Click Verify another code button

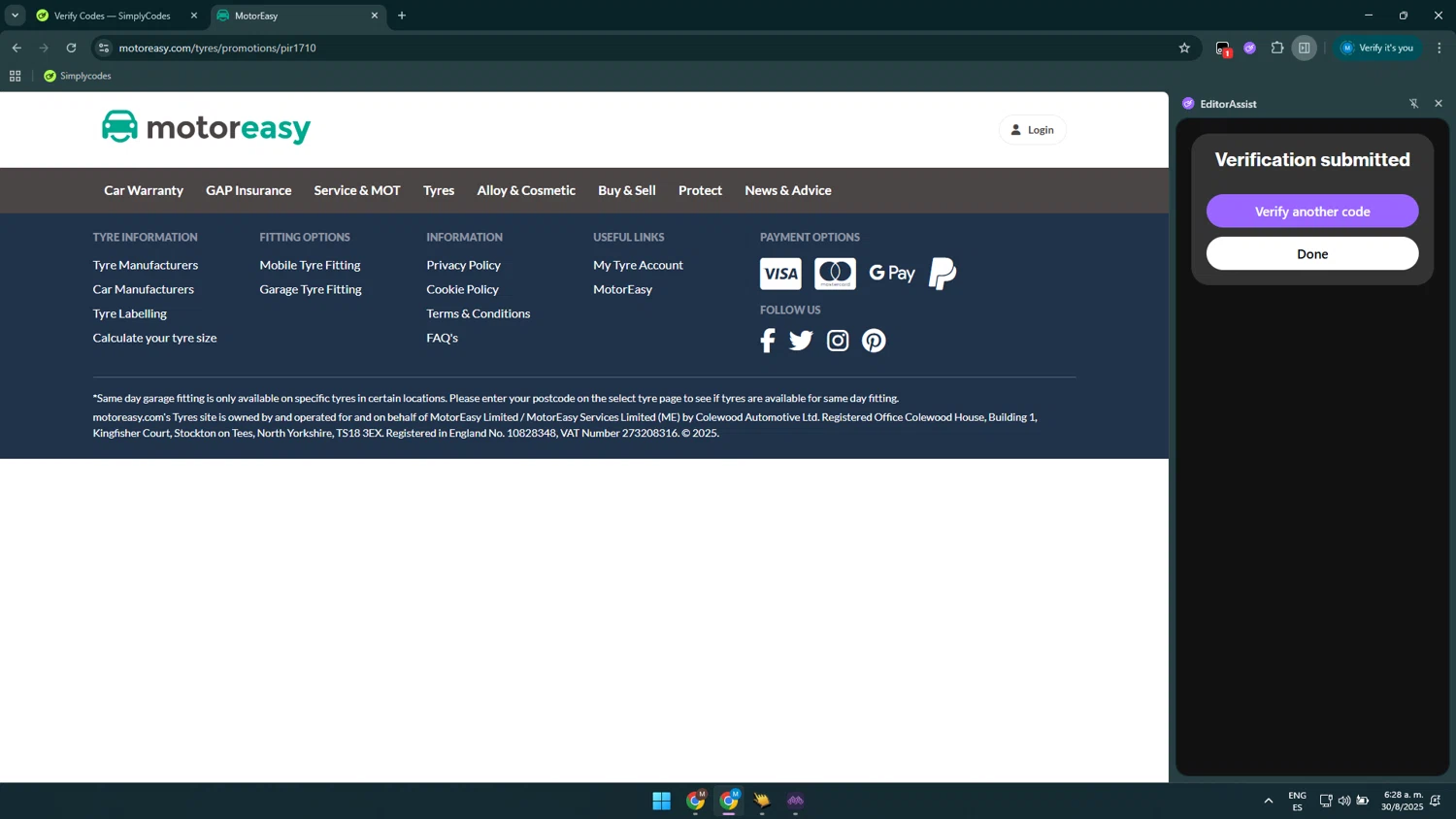click(1312, 212)
